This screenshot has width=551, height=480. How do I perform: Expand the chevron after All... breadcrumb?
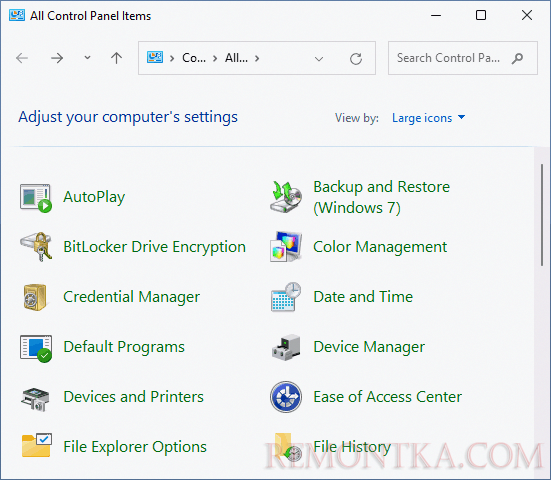[257, 58]
